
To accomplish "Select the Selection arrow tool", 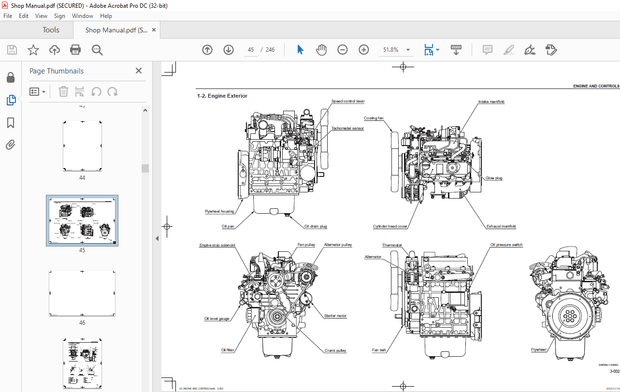I will tap(300, 50).
